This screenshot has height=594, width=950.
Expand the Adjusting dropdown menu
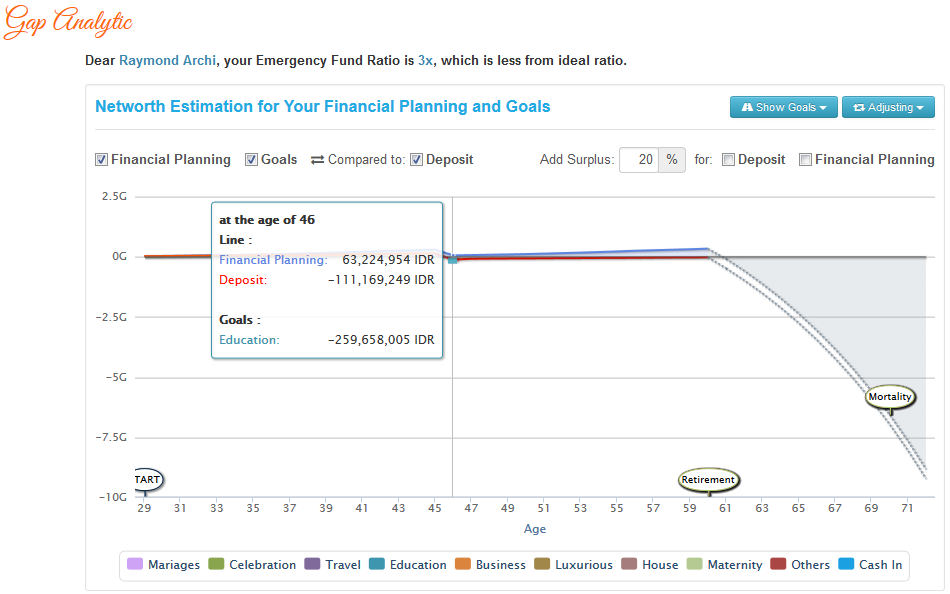(x=888, y=107)
